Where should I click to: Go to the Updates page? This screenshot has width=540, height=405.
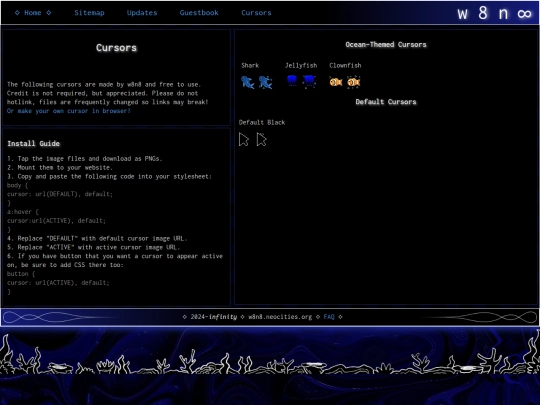tap(142, 13)
